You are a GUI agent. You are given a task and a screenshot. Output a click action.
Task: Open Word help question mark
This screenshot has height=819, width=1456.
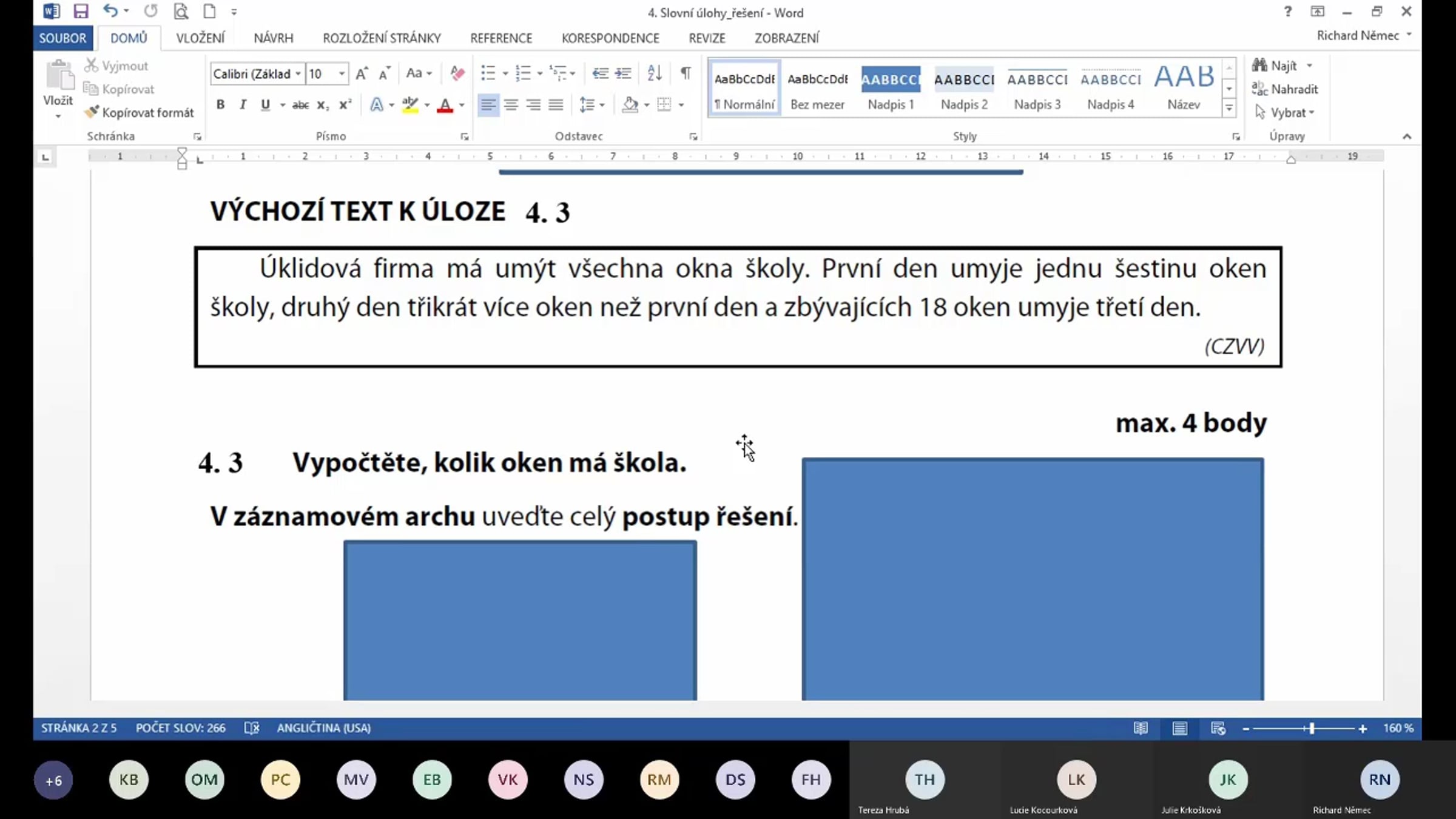click(x=1287, y=11)
